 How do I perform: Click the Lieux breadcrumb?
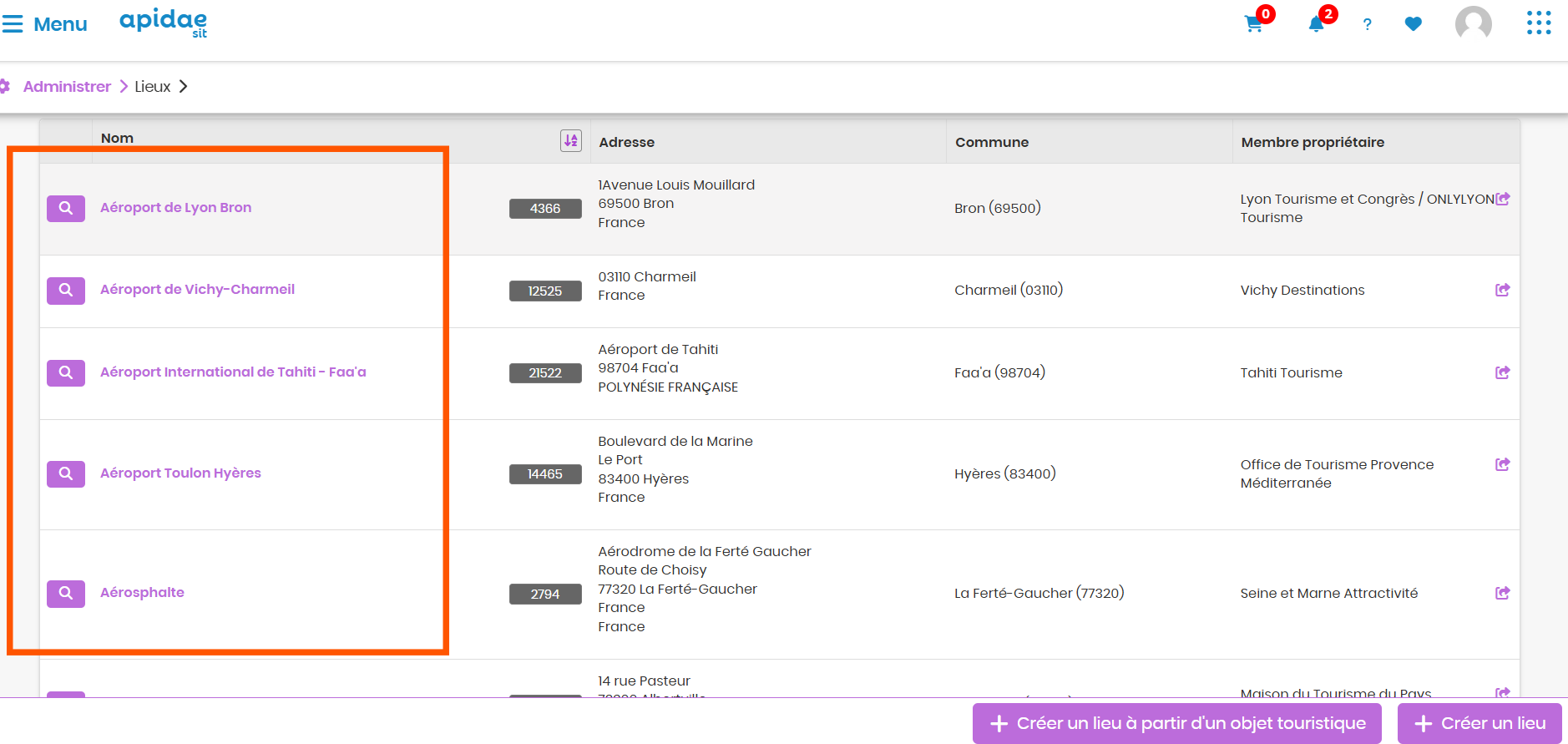coord(153,87)
